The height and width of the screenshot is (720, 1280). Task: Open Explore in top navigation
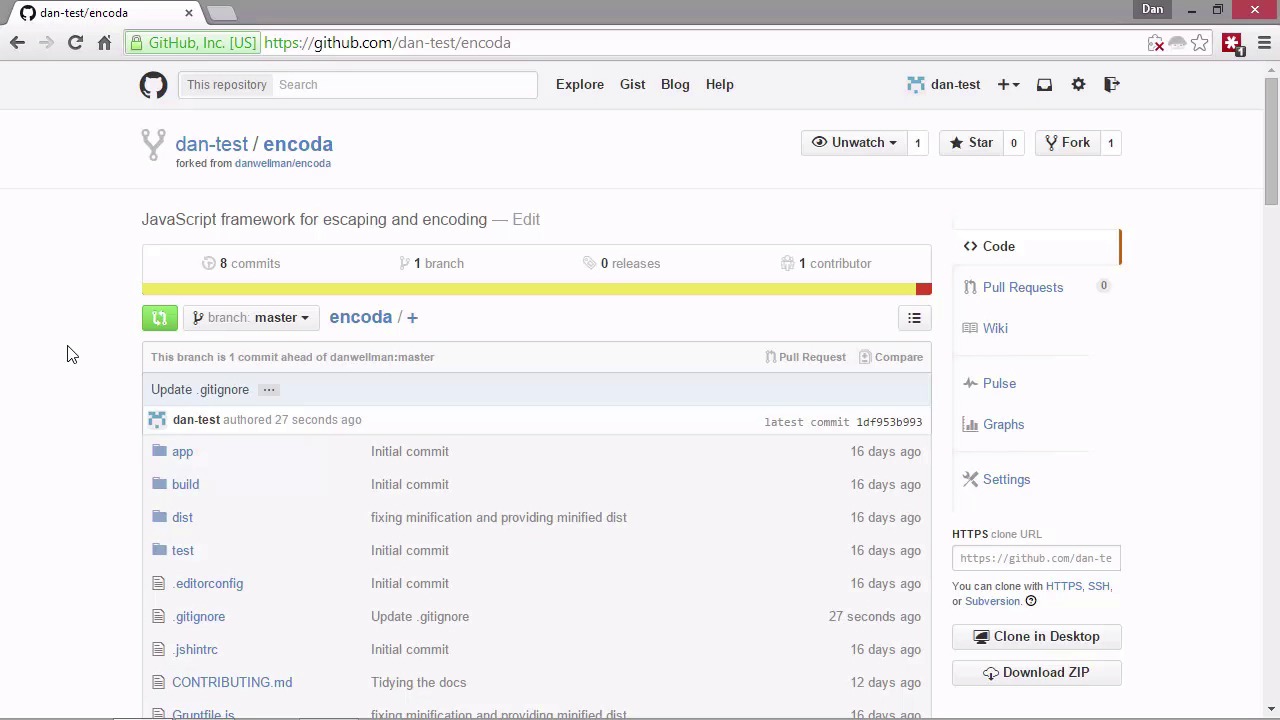point(580,85)
